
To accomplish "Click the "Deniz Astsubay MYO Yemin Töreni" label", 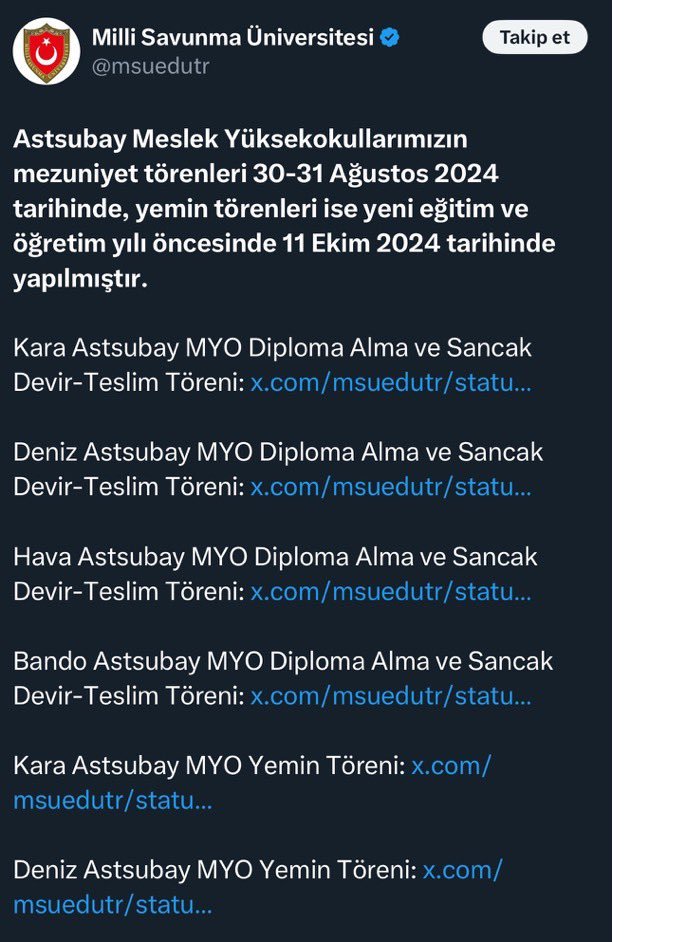I will click(x=214, y=870).
